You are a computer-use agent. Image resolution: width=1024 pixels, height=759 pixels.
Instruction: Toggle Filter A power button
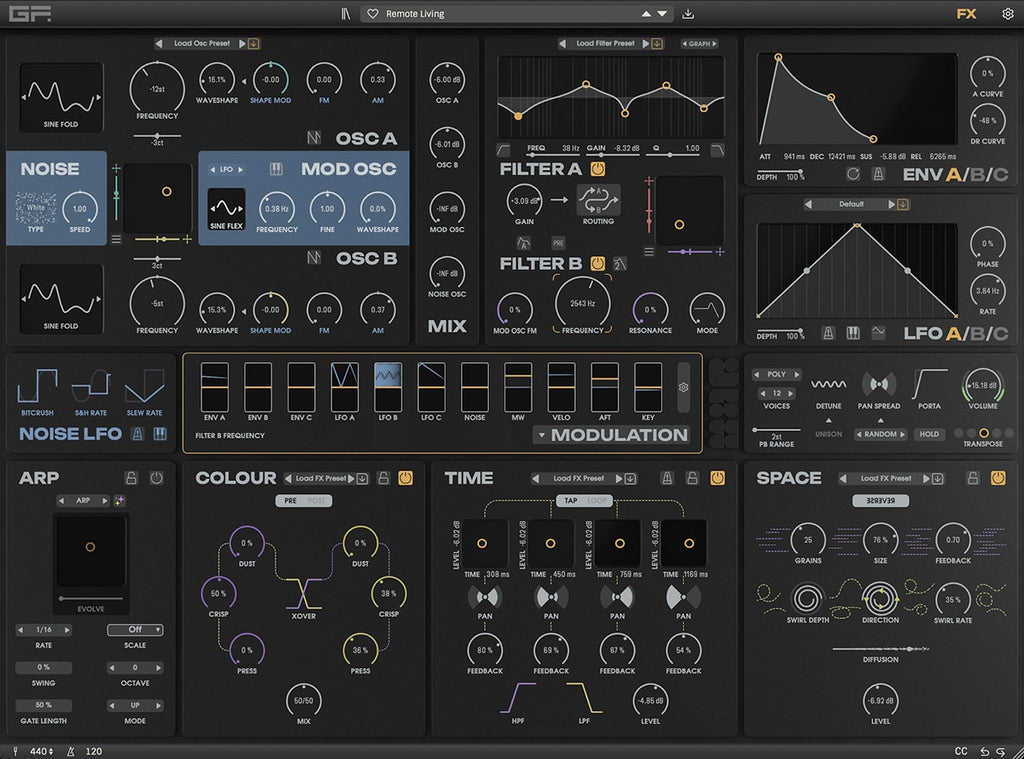point(598,169)
